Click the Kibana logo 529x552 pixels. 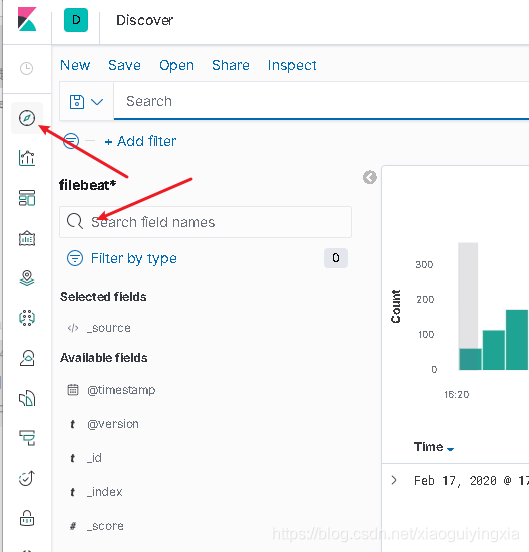pos(27,19)
